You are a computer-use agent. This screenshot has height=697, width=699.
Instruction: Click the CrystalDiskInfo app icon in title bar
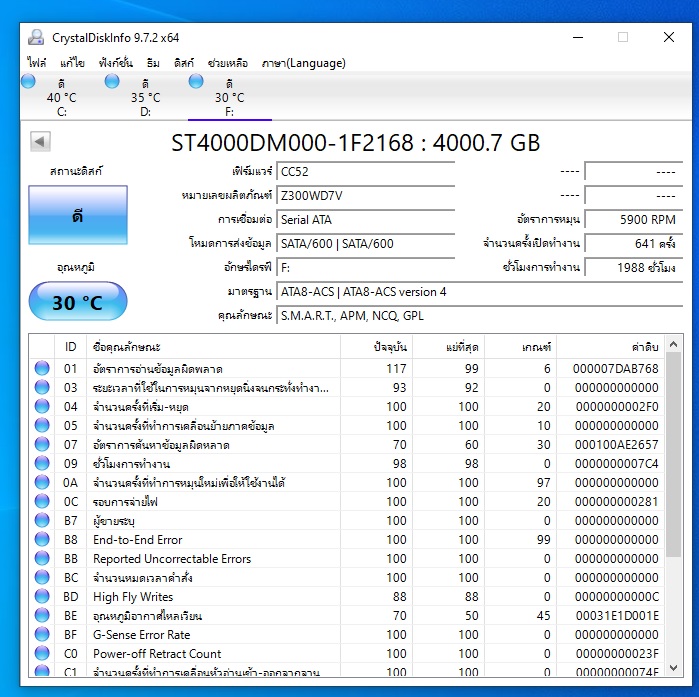click(x=36, y=38)
